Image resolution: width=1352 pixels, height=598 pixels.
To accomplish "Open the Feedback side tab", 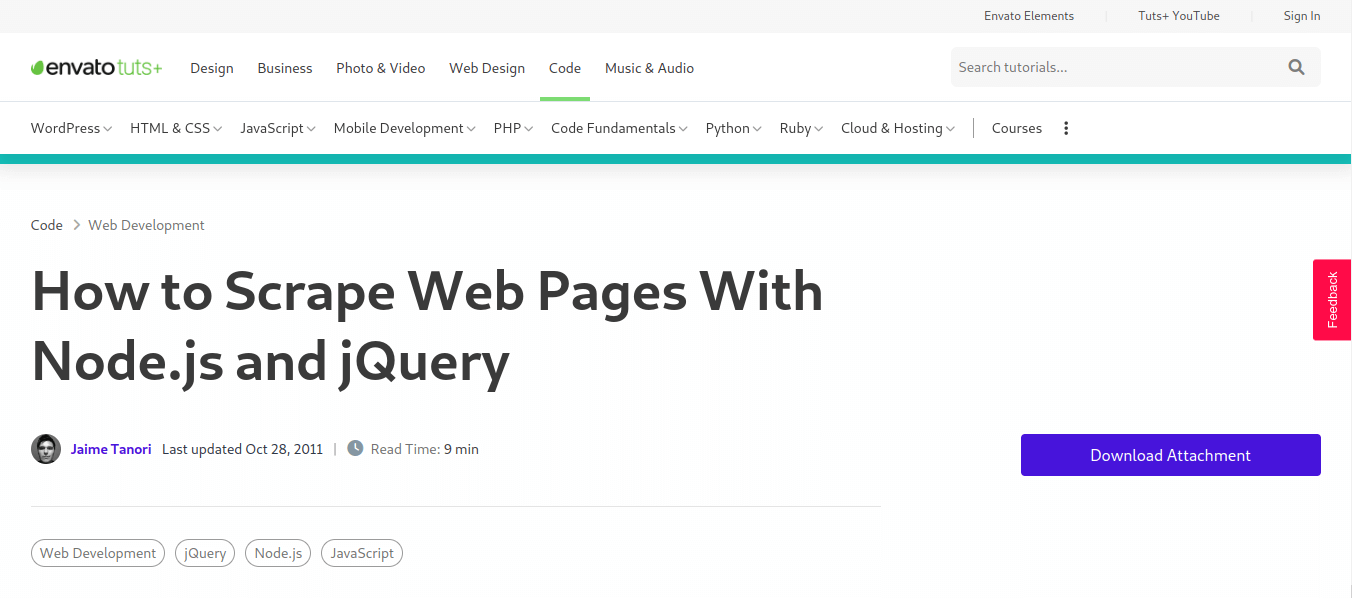I will (x=1332, y=299).
